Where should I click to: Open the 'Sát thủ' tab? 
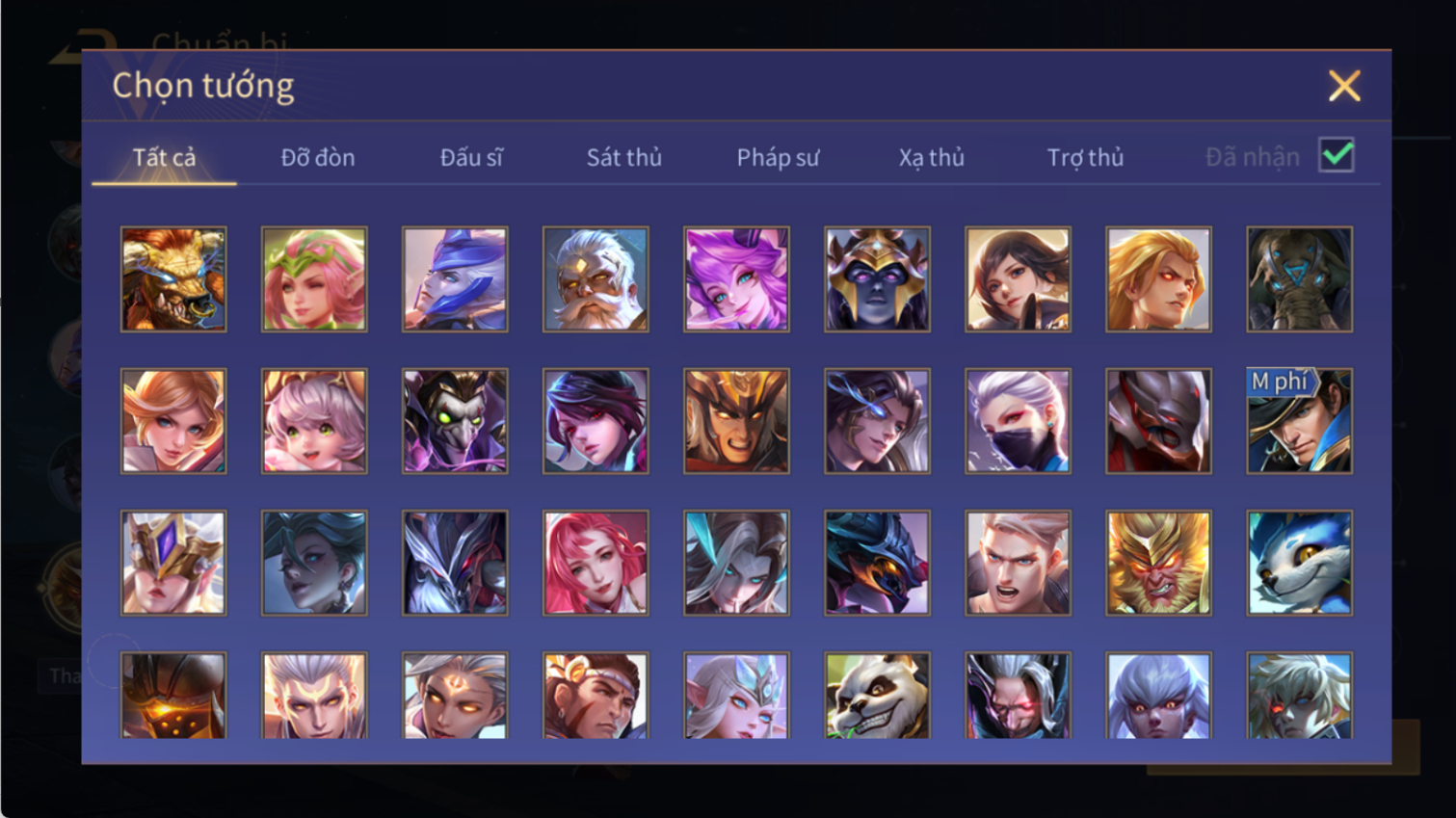coord(624,157)
